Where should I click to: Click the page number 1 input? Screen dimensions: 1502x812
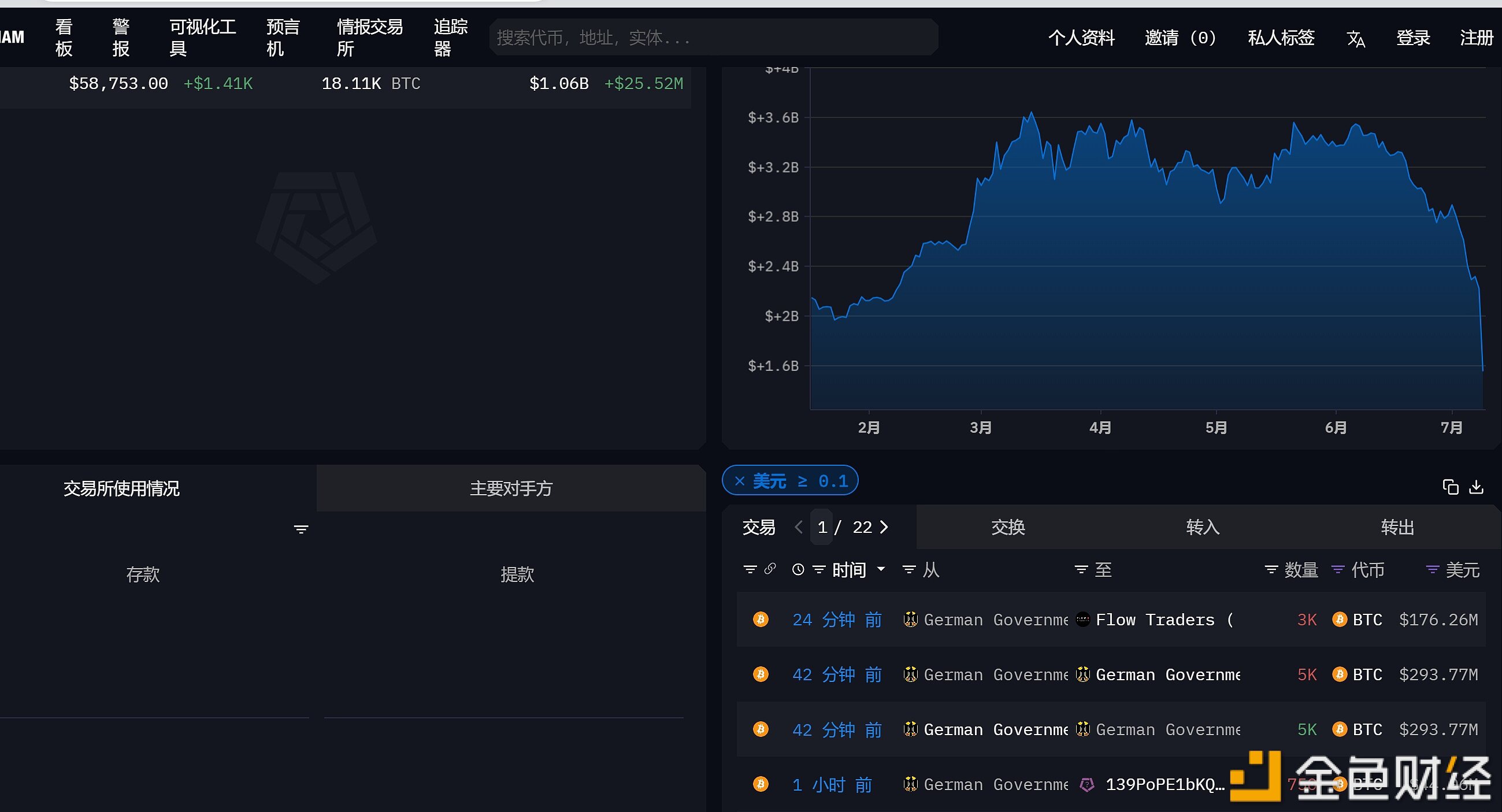coord(822,527)
